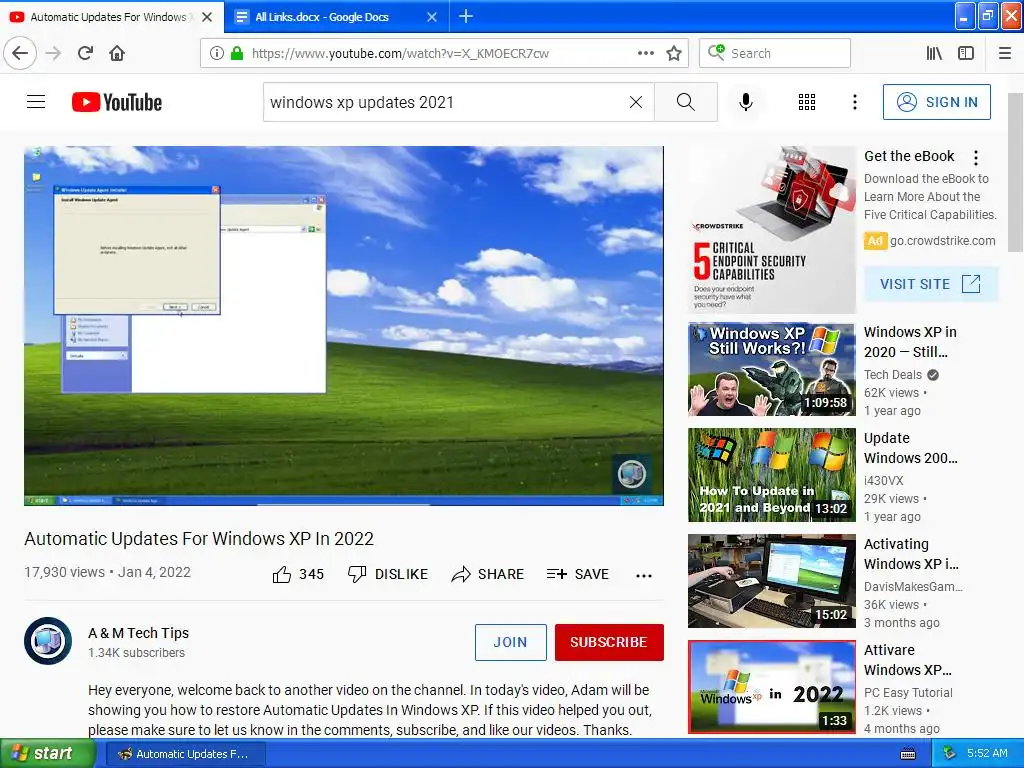The image size is (1024, 768).
Task: Open the Update Windows 200... video title
Action: [x=910, y=448]
